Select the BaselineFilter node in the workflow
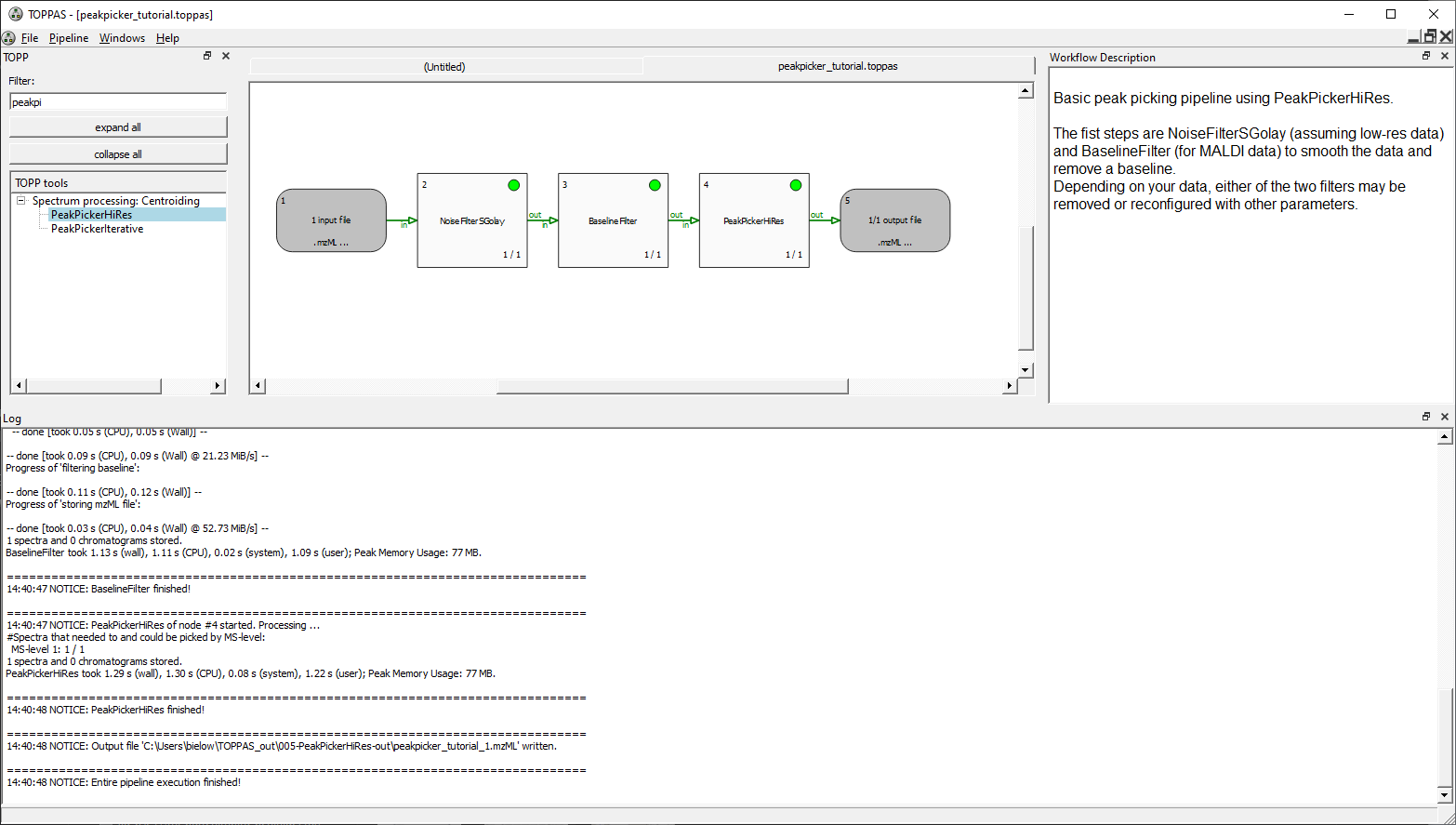Viewport: 1456px width, 825px height. (613, 220)
